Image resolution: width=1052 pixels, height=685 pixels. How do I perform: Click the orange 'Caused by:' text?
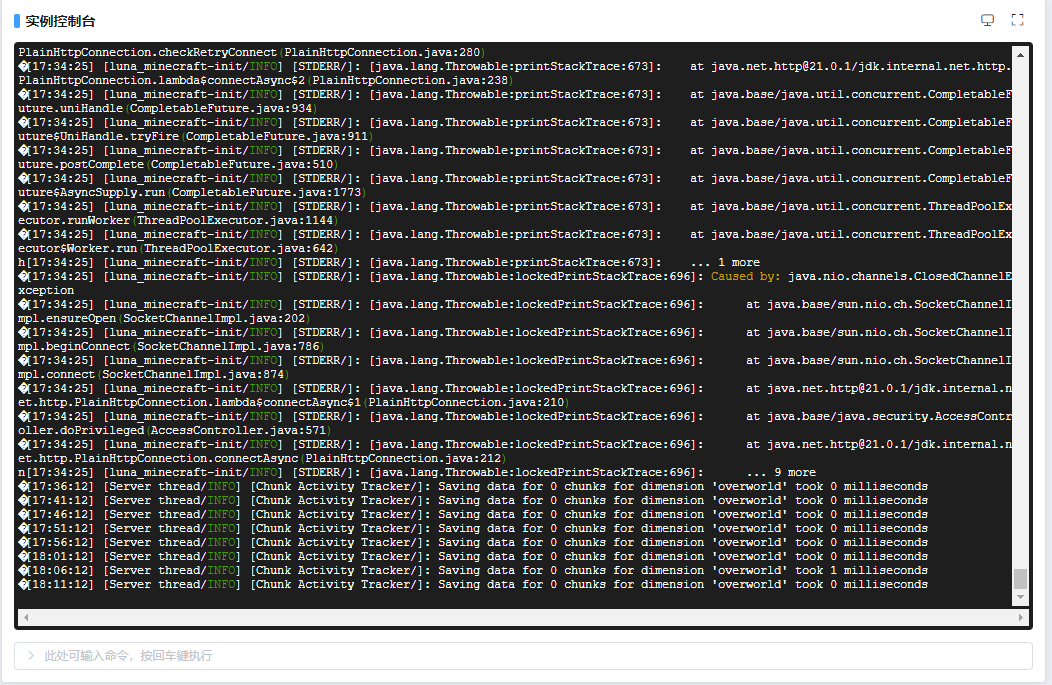coord(746,276)
